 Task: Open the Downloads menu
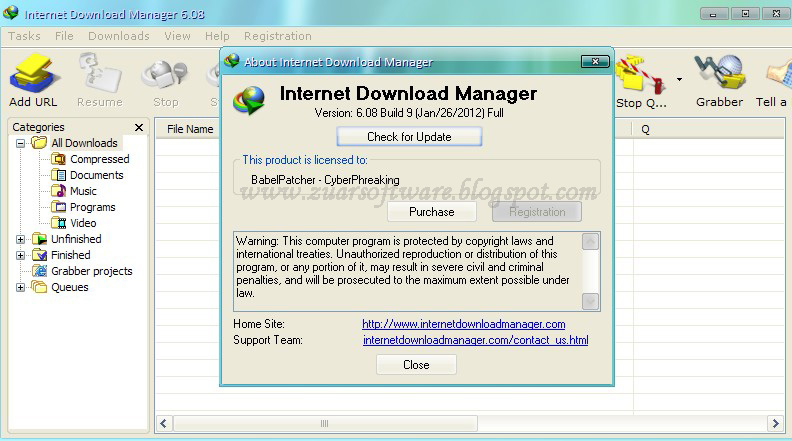point(119,36)
